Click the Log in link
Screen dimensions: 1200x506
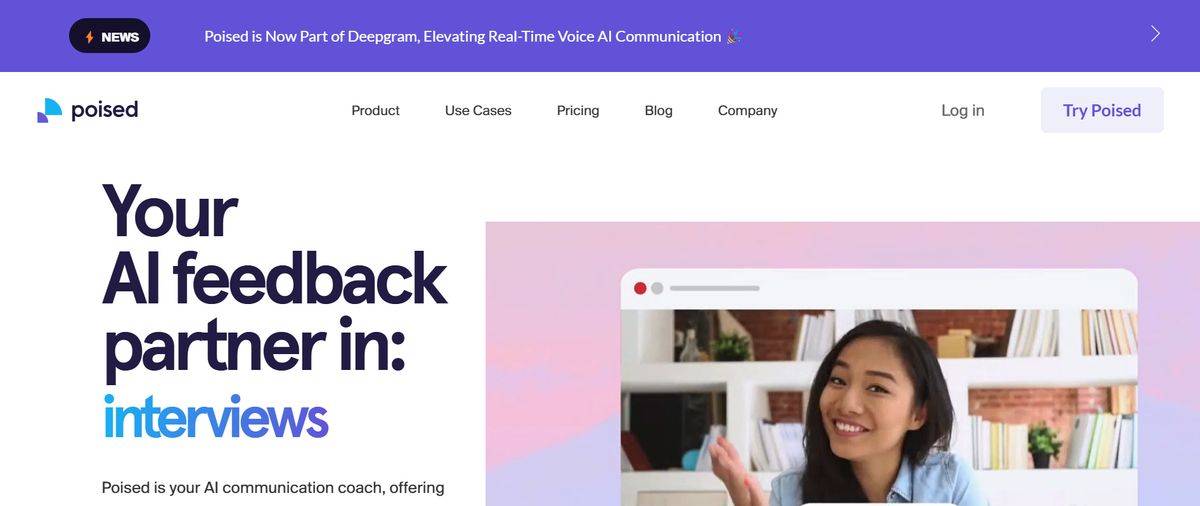click(x=962, y=111)
